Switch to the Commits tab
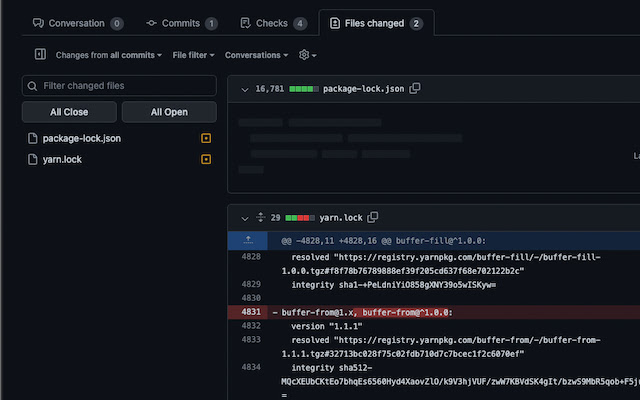 pyautogui.click(x=181, y=22)
